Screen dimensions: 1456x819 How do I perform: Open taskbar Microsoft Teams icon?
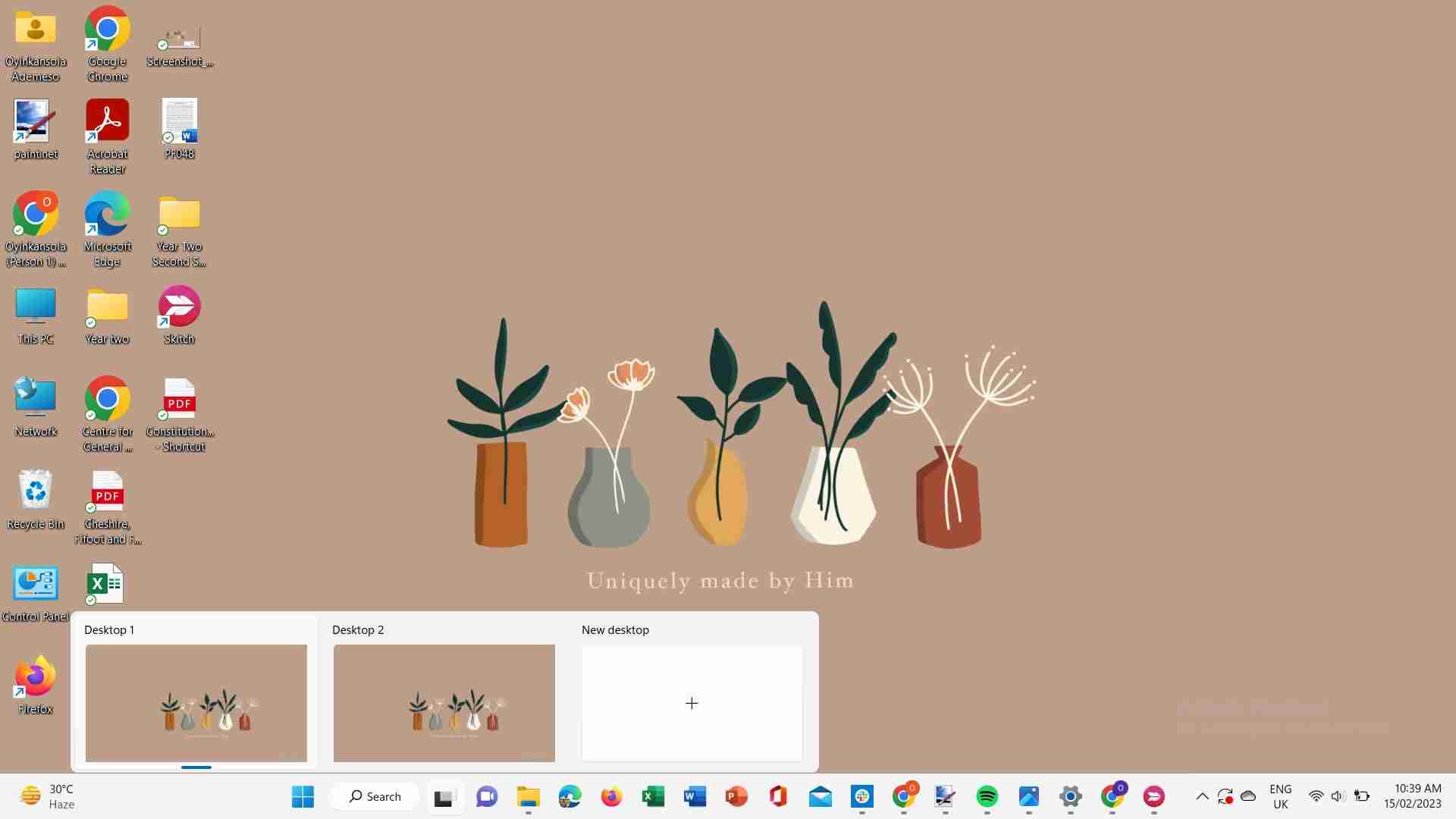pos(487,796)
